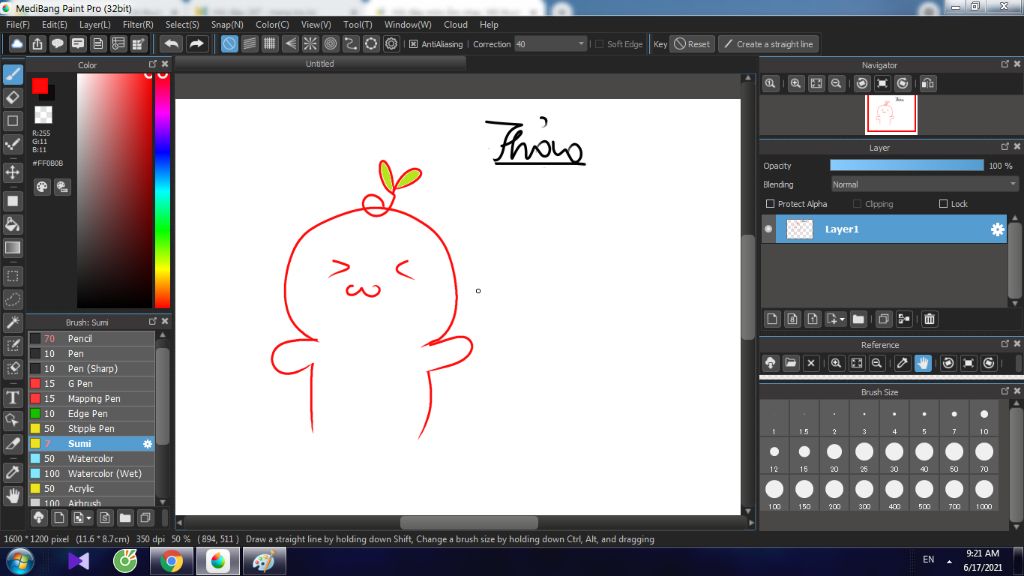Screen dimensions: 1024x576
Task: Choose brush size 100 preset
Action: coord(774,492)
